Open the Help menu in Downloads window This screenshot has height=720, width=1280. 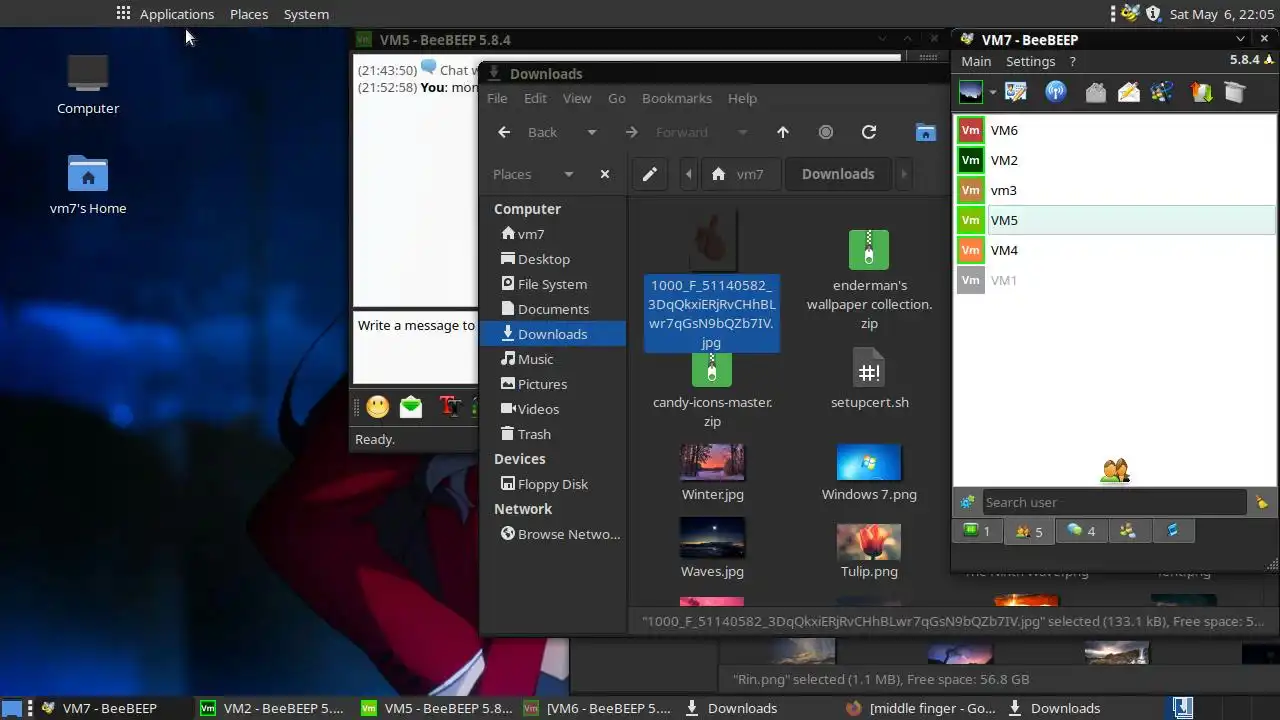click(742, 98)
